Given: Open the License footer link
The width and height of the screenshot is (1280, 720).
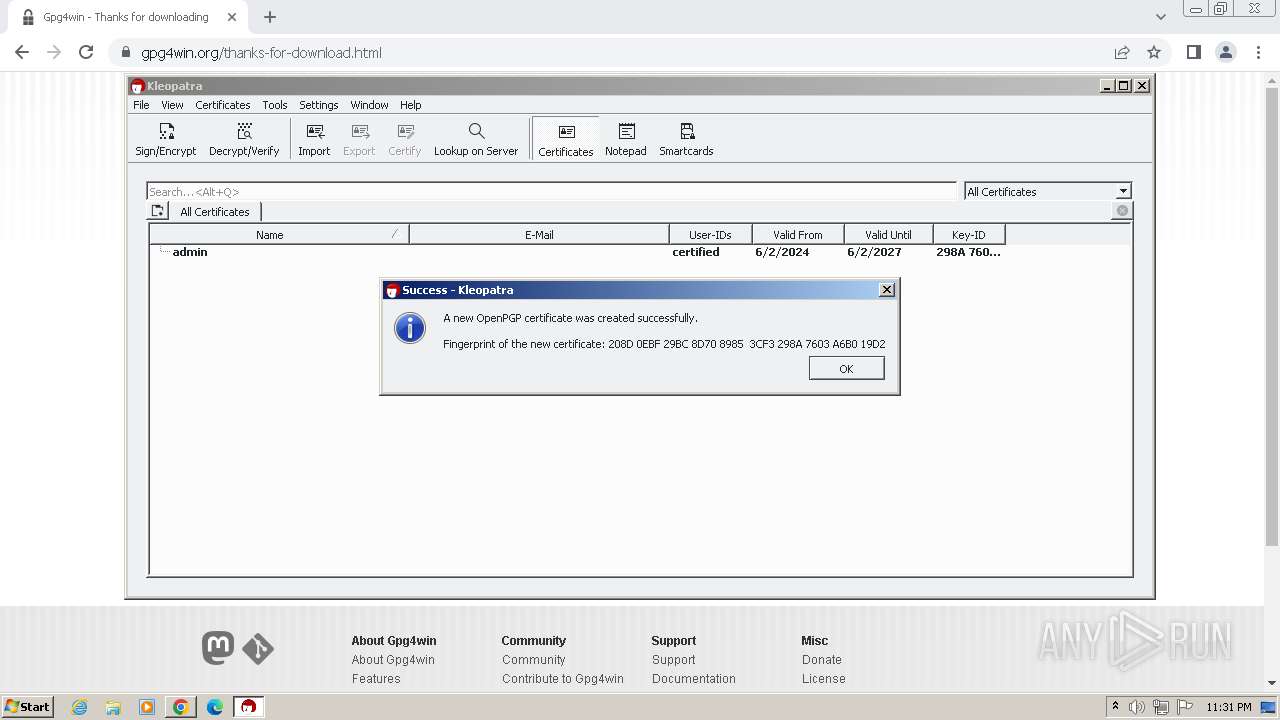Looking at the screenshot, I should pyautogui.click(x=823, y=678).
